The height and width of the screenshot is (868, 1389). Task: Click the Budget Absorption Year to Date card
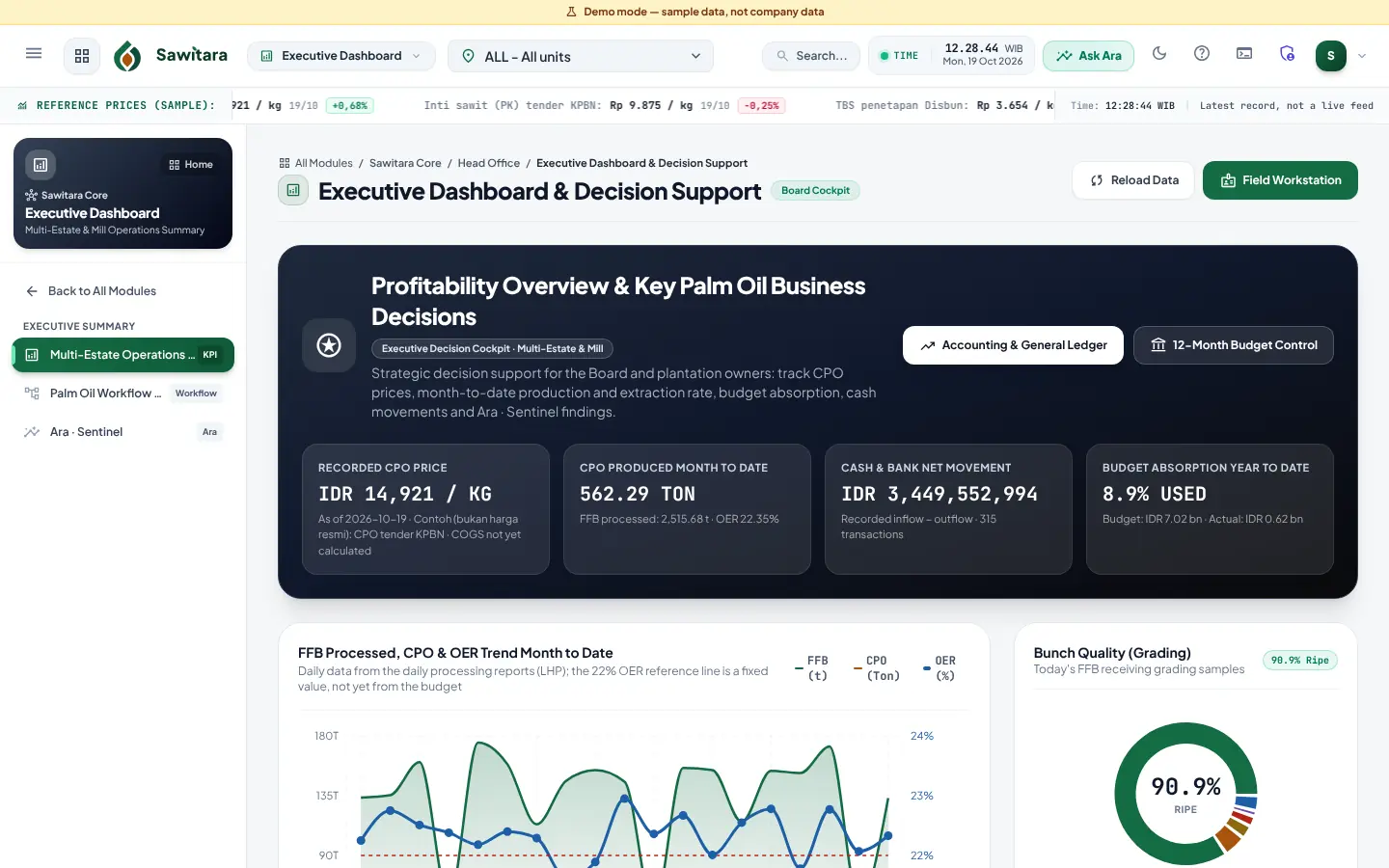pyautogui.click(x=1210, y=509)
